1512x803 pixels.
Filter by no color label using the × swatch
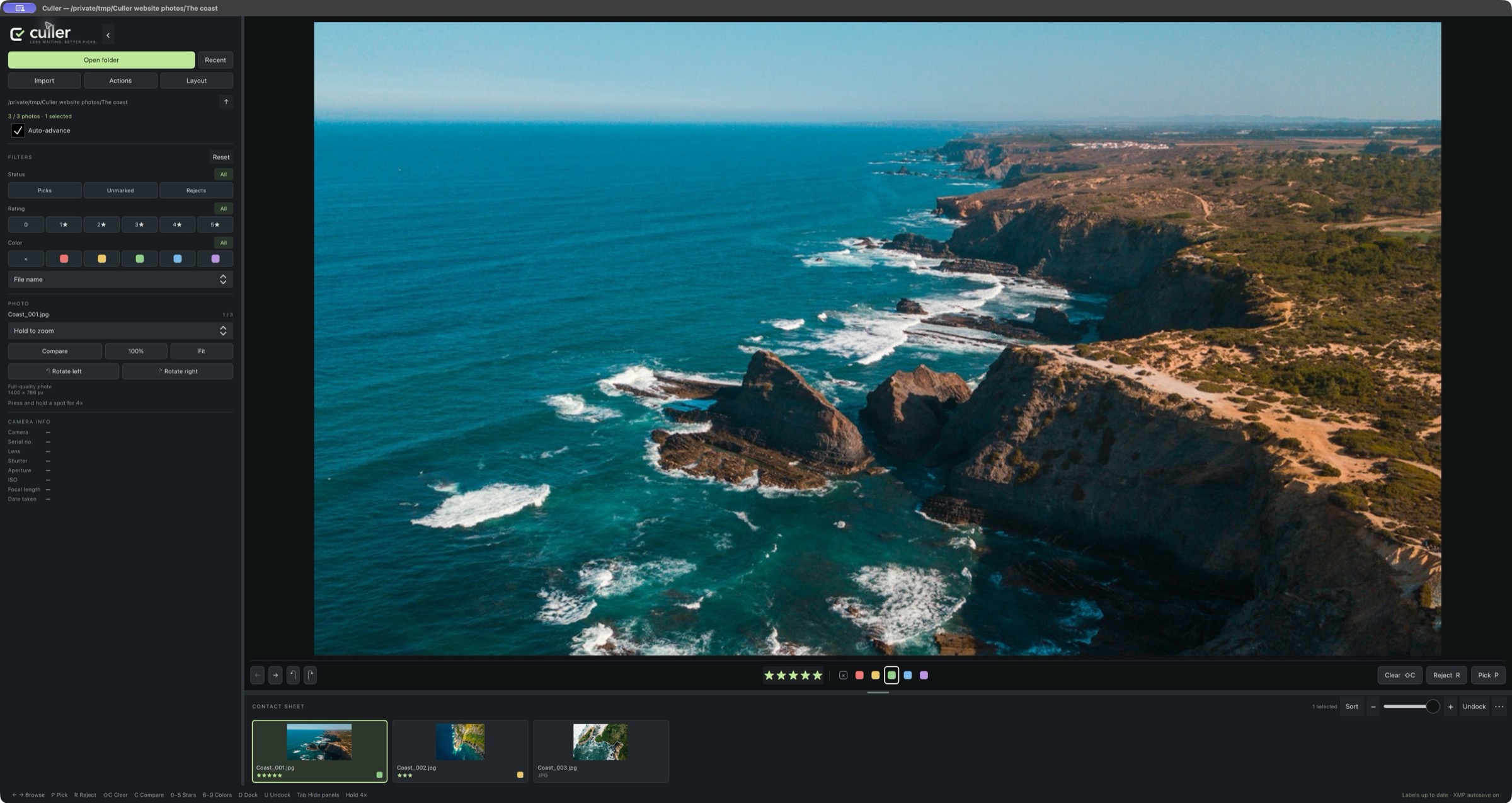pyautogui.click(x=26, y=259)
